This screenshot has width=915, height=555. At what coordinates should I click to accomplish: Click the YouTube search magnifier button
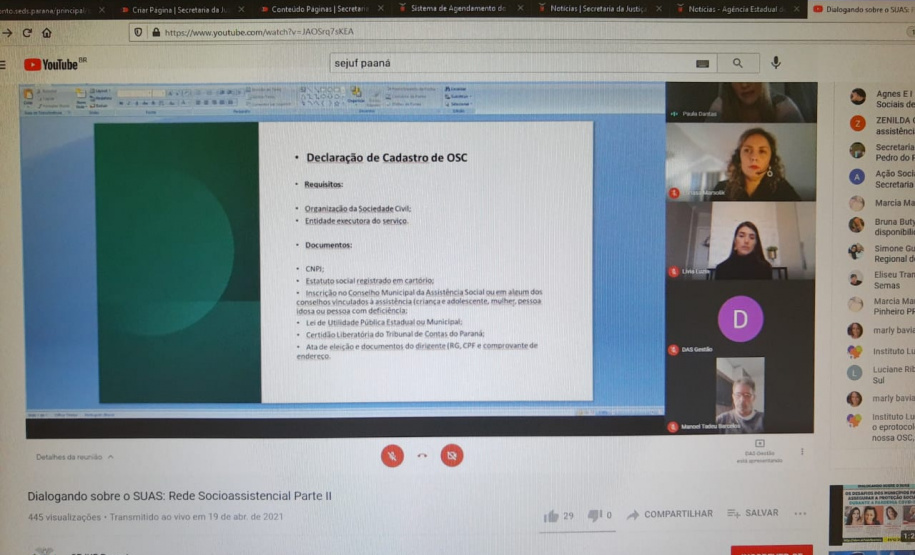(738, 63)
